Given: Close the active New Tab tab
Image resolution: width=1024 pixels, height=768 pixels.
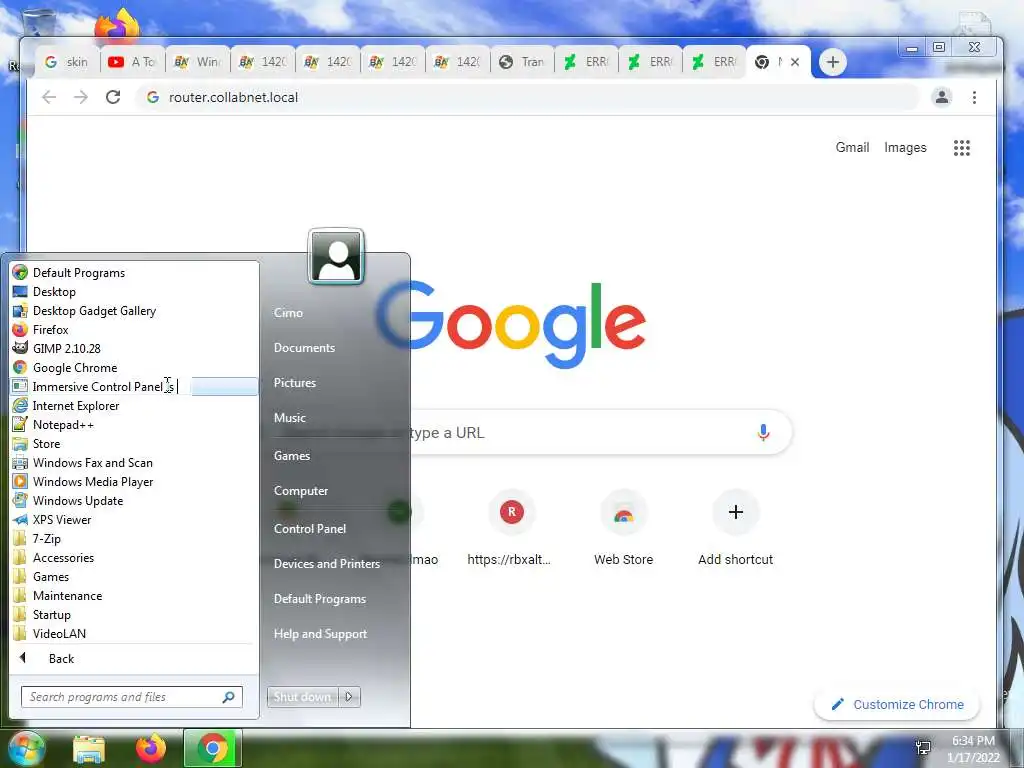Looking at the screenshot, I should [x=795, y=62].
